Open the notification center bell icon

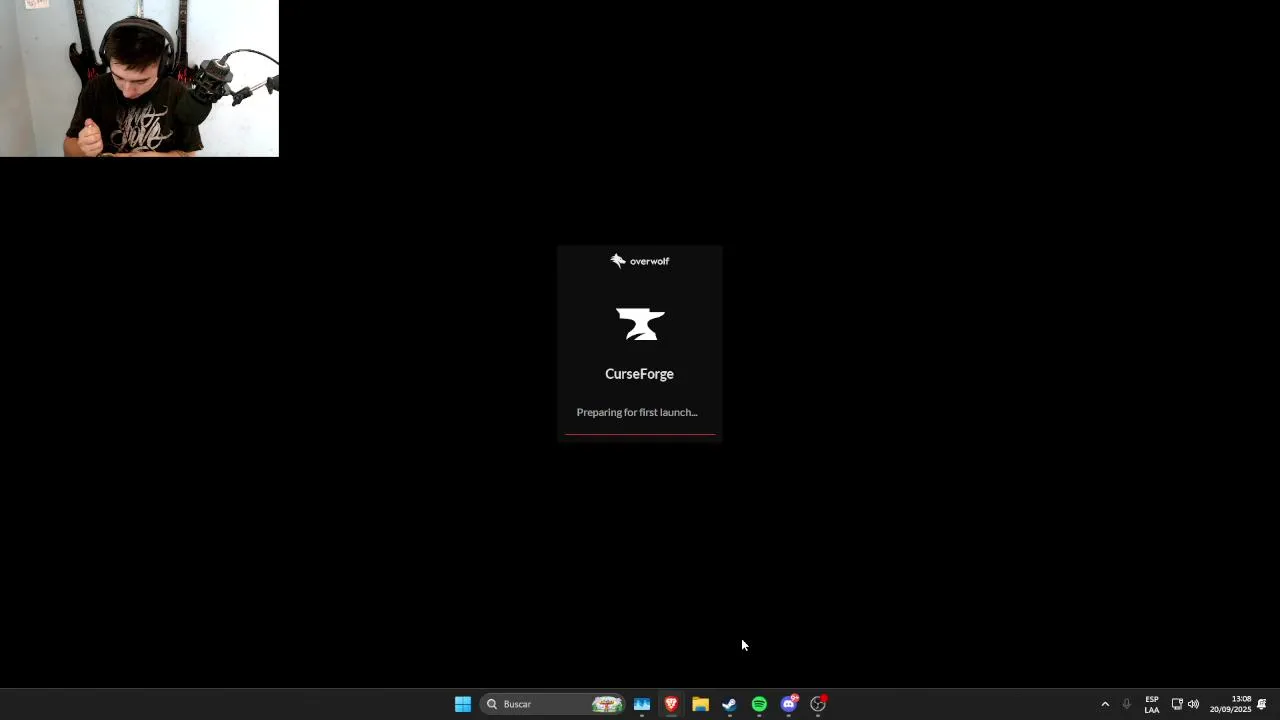pyautogui.click(x=1262, y=704)
